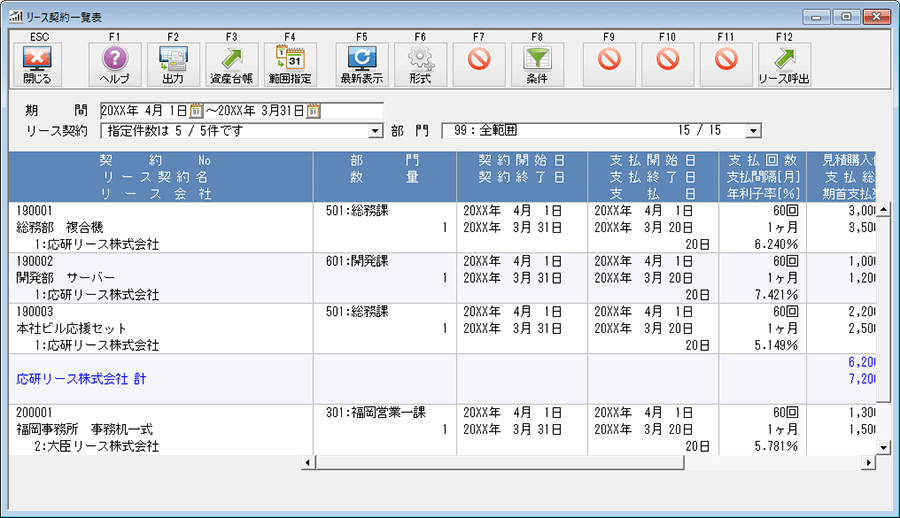Image resolution: width=900 pixels, height=518 pixels.
Task: Click the disabled F10 toolbar icon
Action: click(x=668, y=64)
